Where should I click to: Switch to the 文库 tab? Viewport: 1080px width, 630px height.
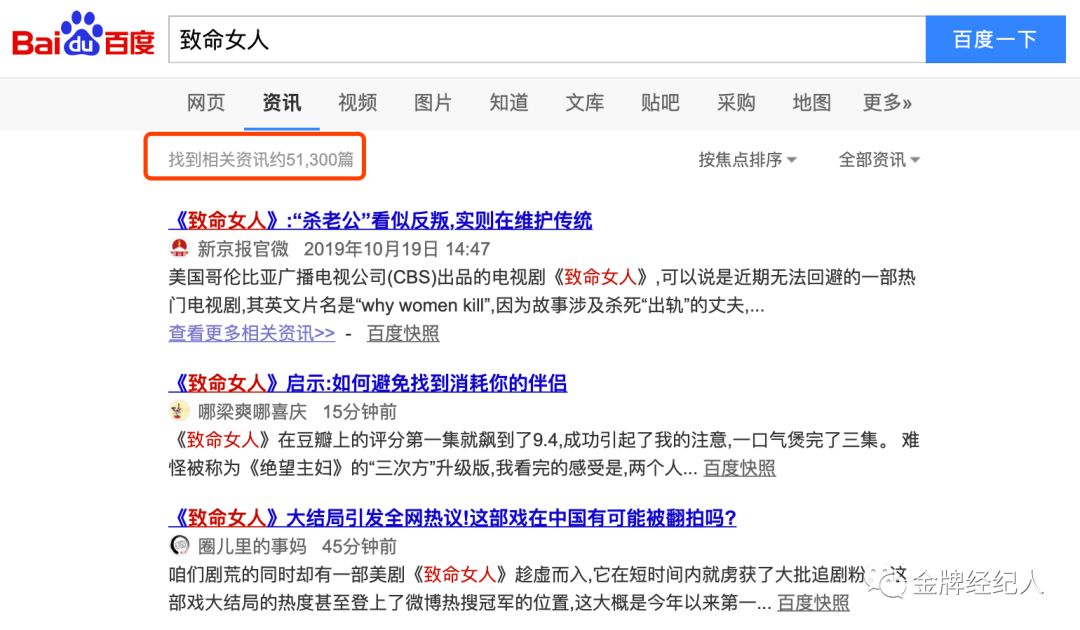click(x=585, y=103)
